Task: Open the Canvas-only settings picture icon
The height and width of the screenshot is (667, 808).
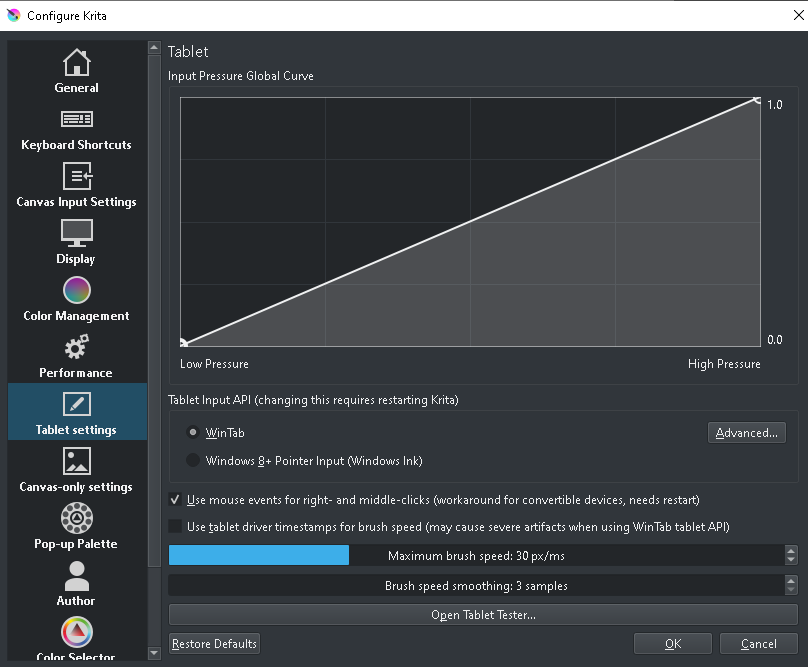Action: click(x=77, y=461)
